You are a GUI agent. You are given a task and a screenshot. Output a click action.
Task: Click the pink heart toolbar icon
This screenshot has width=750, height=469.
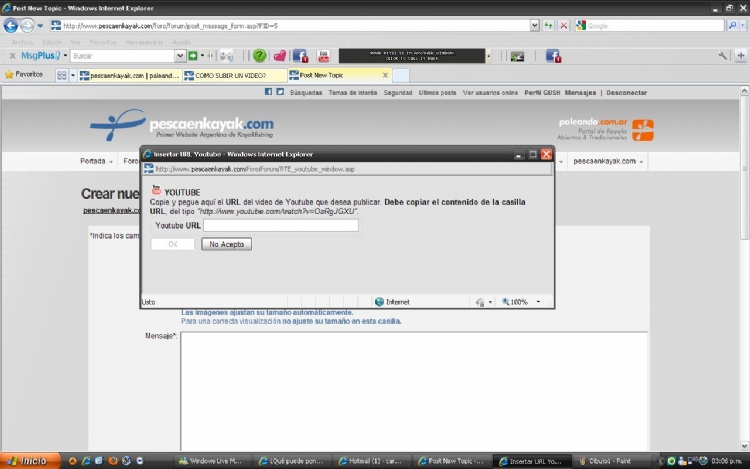[x=280, y=56]
